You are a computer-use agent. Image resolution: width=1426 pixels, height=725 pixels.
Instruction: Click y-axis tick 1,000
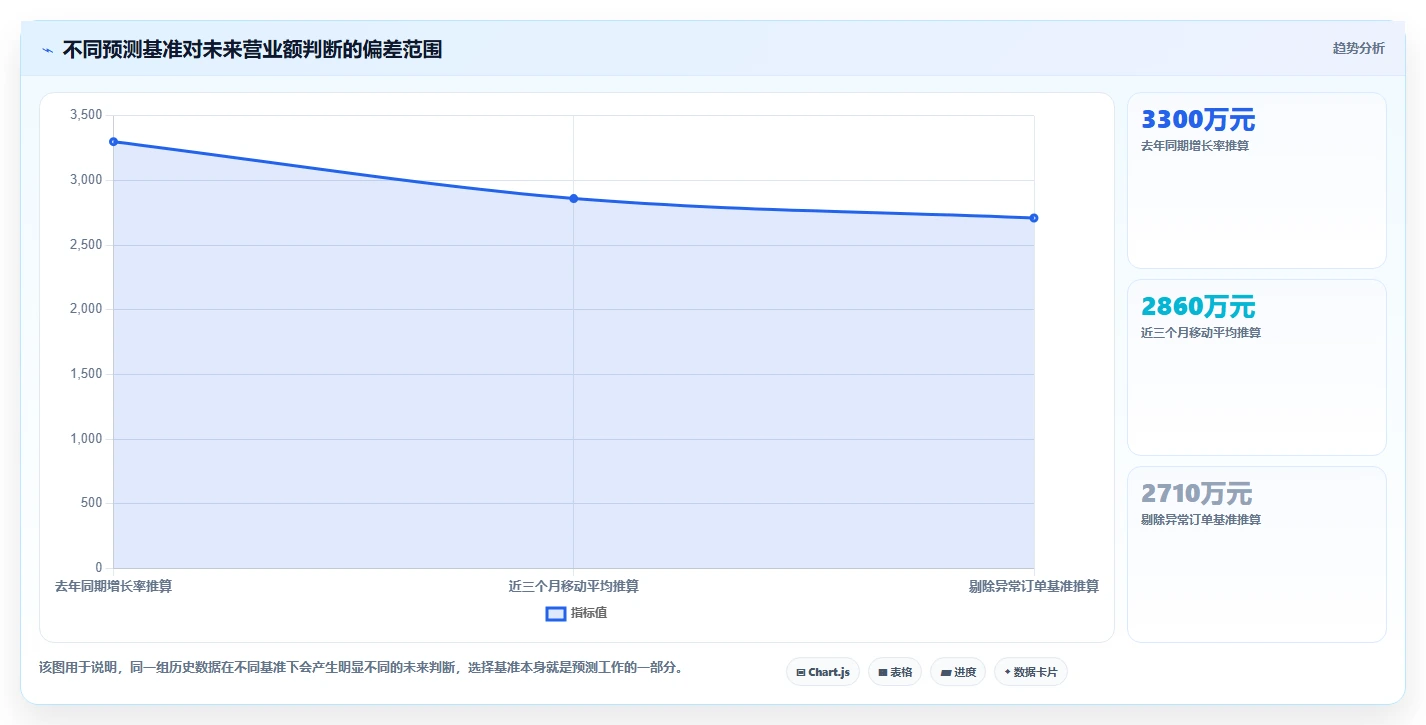point(86,439)
